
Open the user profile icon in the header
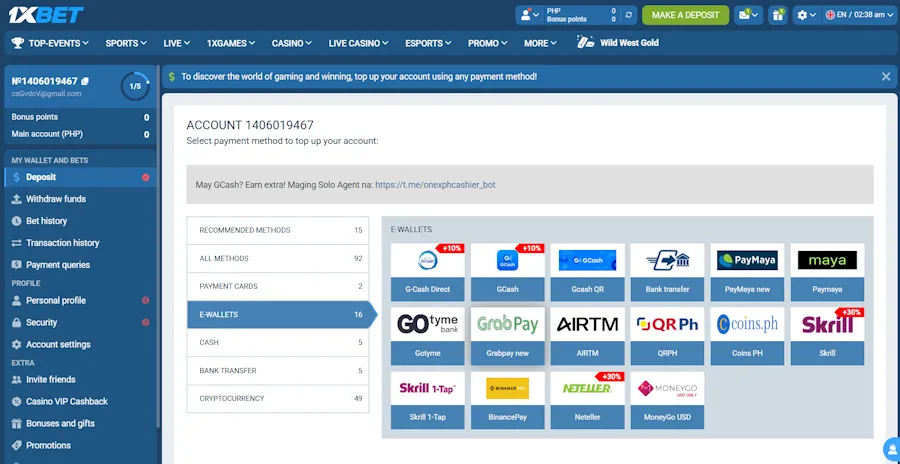[x=529, y=15]
